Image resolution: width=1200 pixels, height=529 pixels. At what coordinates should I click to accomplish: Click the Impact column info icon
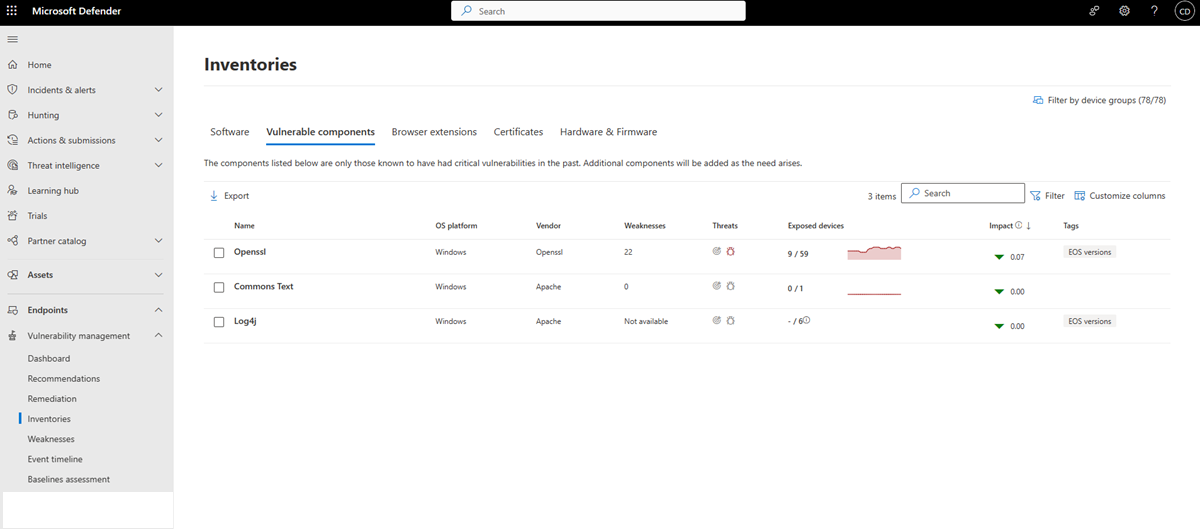[1019, 226]
